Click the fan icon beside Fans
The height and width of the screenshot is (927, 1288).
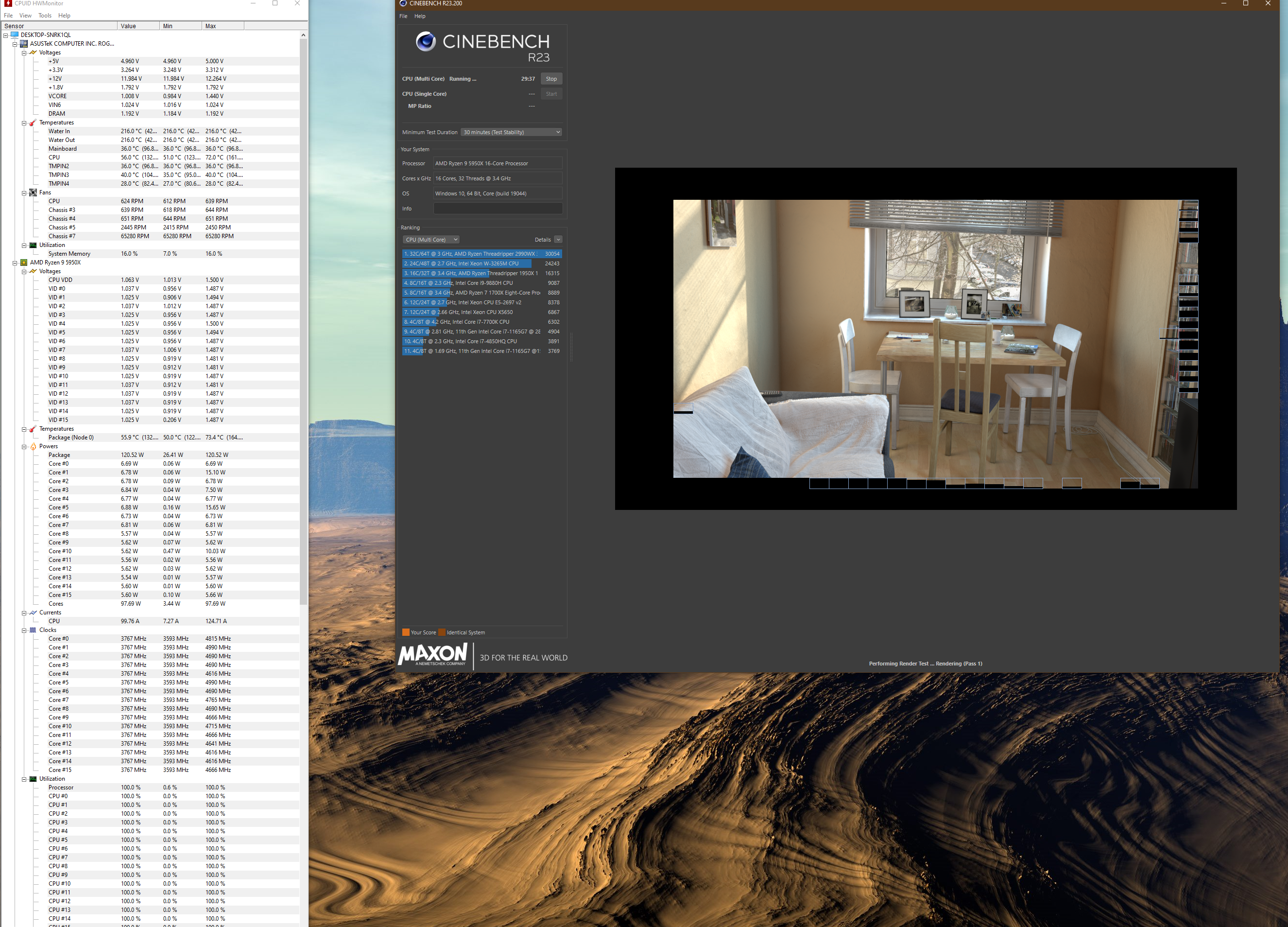click(x=33, y=192)
